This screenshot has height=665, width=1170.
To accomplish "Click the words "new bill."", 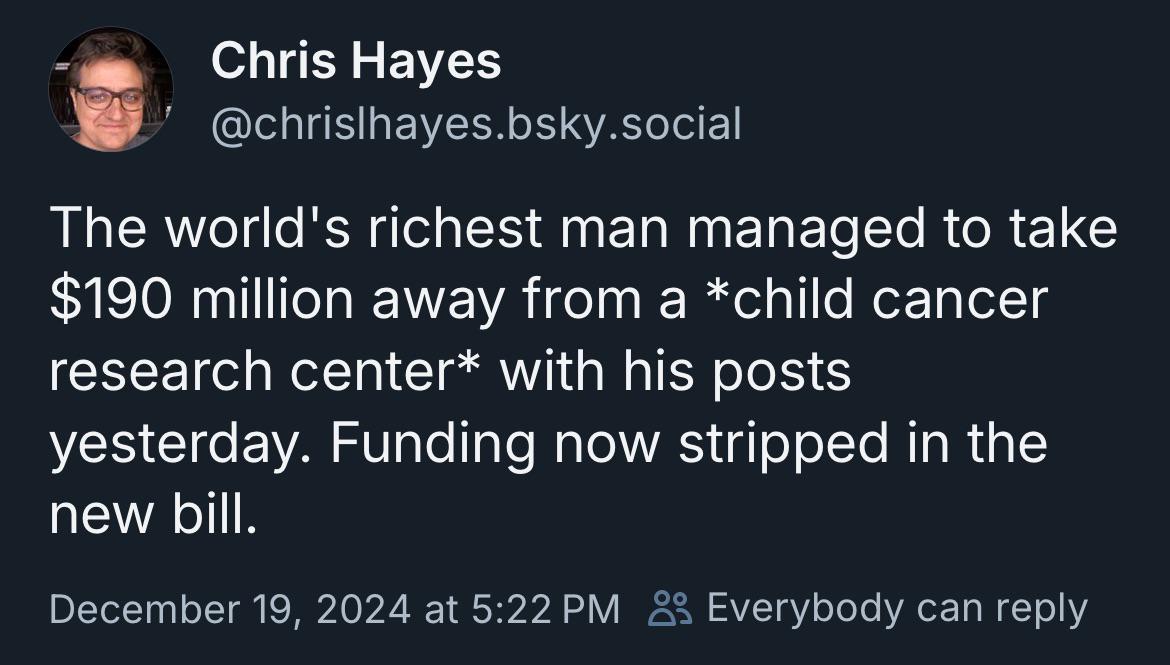I will click(x=153, y=514).
